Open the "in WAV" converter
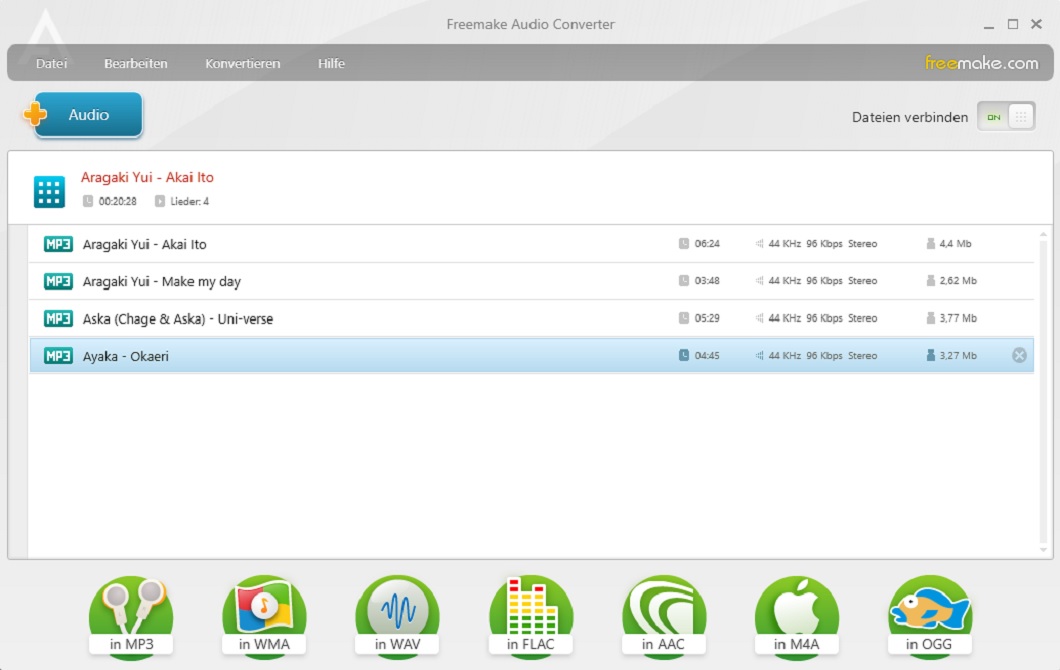Viewport: 1060px width, 670px height. [x=397, y=610]
